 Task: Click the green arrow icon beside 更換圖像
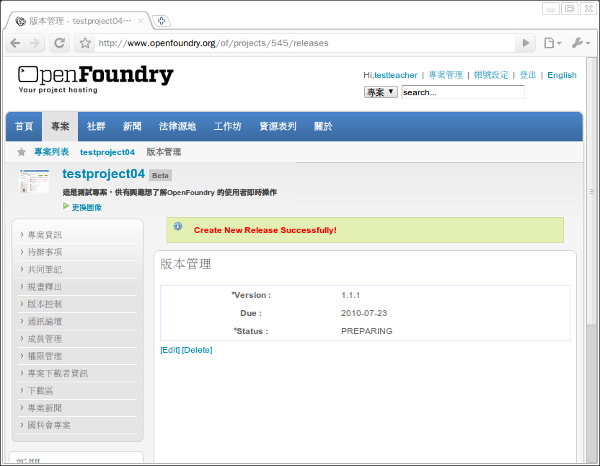pyautogui.click(x=66, y=206)
